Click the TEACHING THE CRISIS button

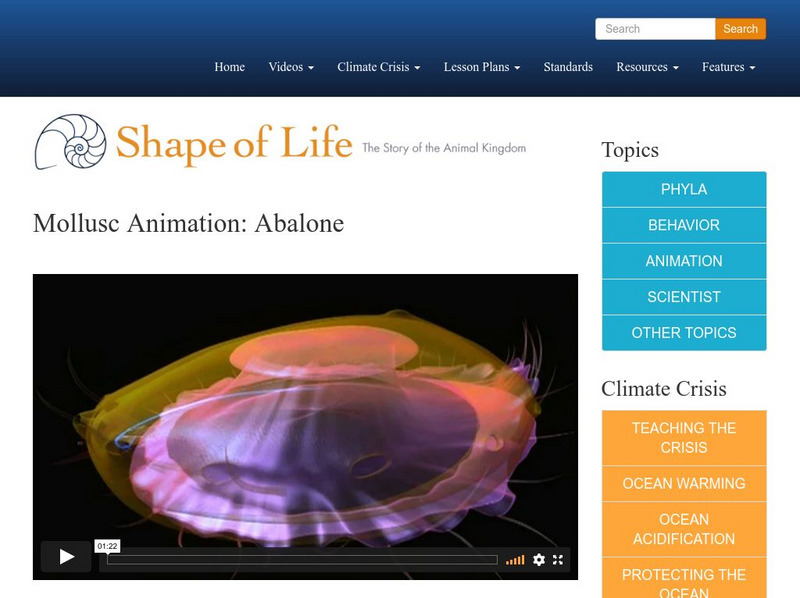(x=683, y=438)
